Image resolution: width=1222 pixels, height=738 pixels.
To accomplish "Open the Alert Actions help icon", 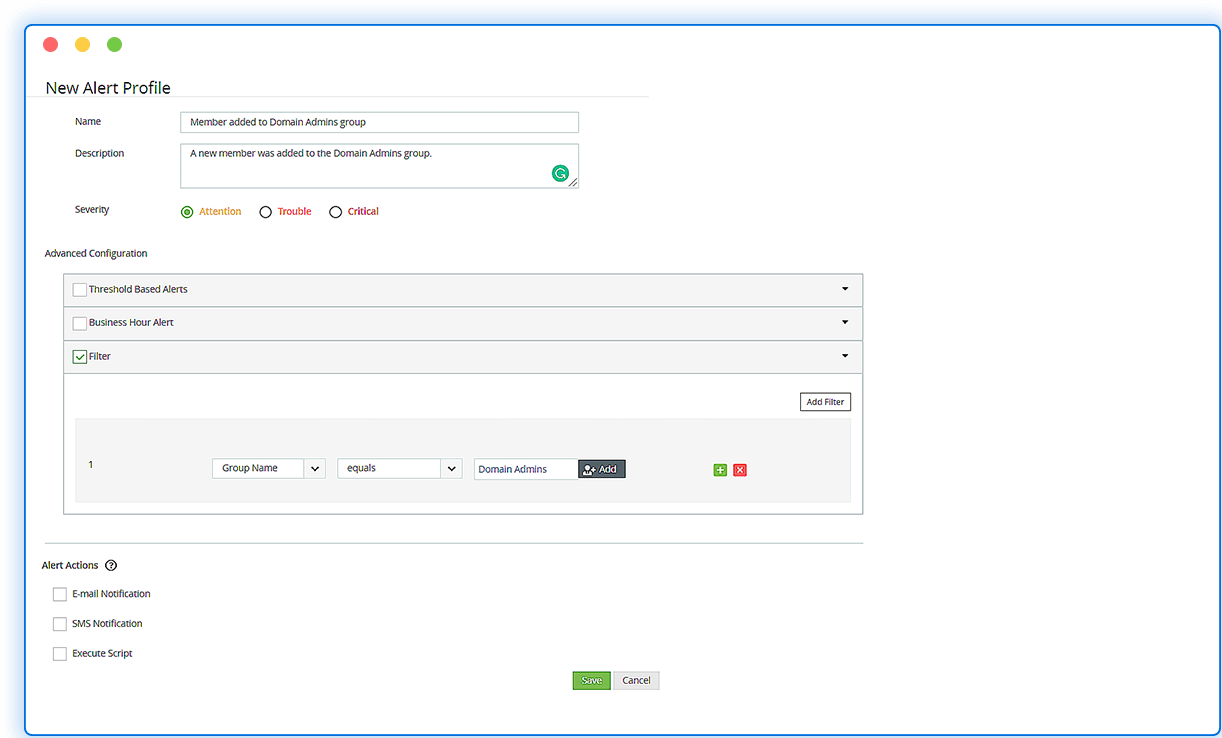I will pyautogui.click(x=111, y=565).
